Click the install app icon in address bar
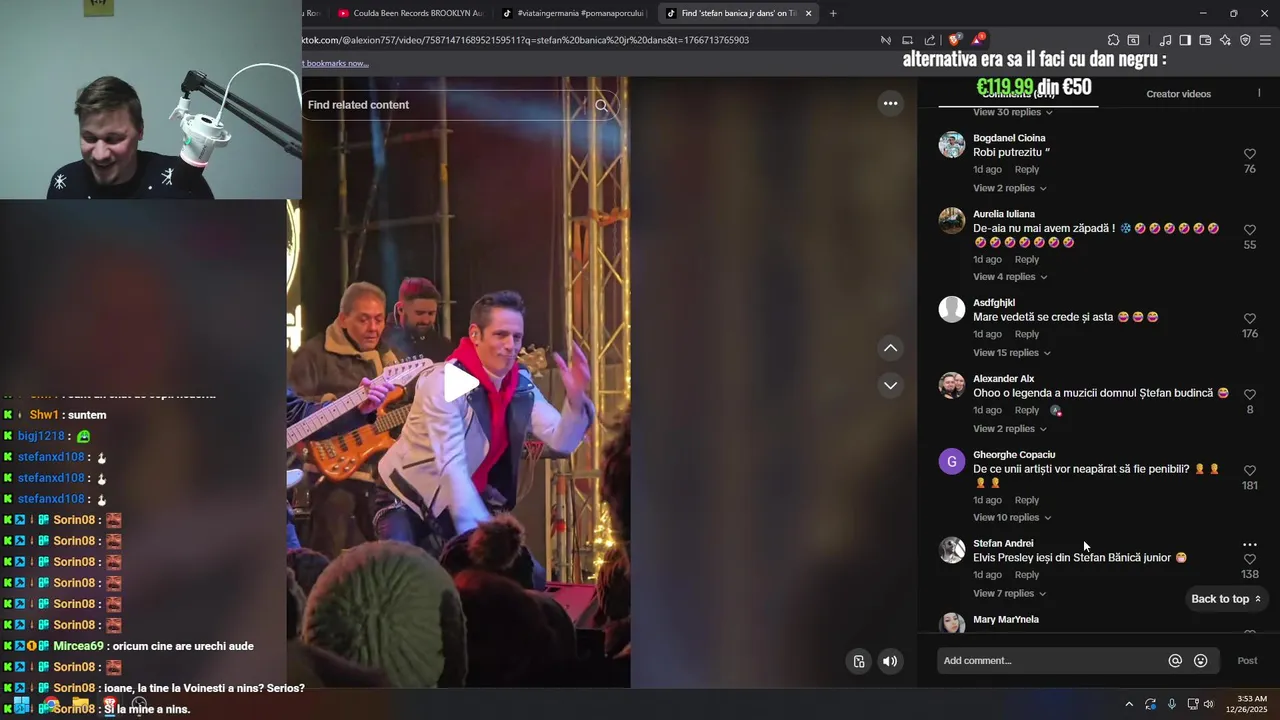Screen dimensions: 1280x720 (x=907, y=40)
